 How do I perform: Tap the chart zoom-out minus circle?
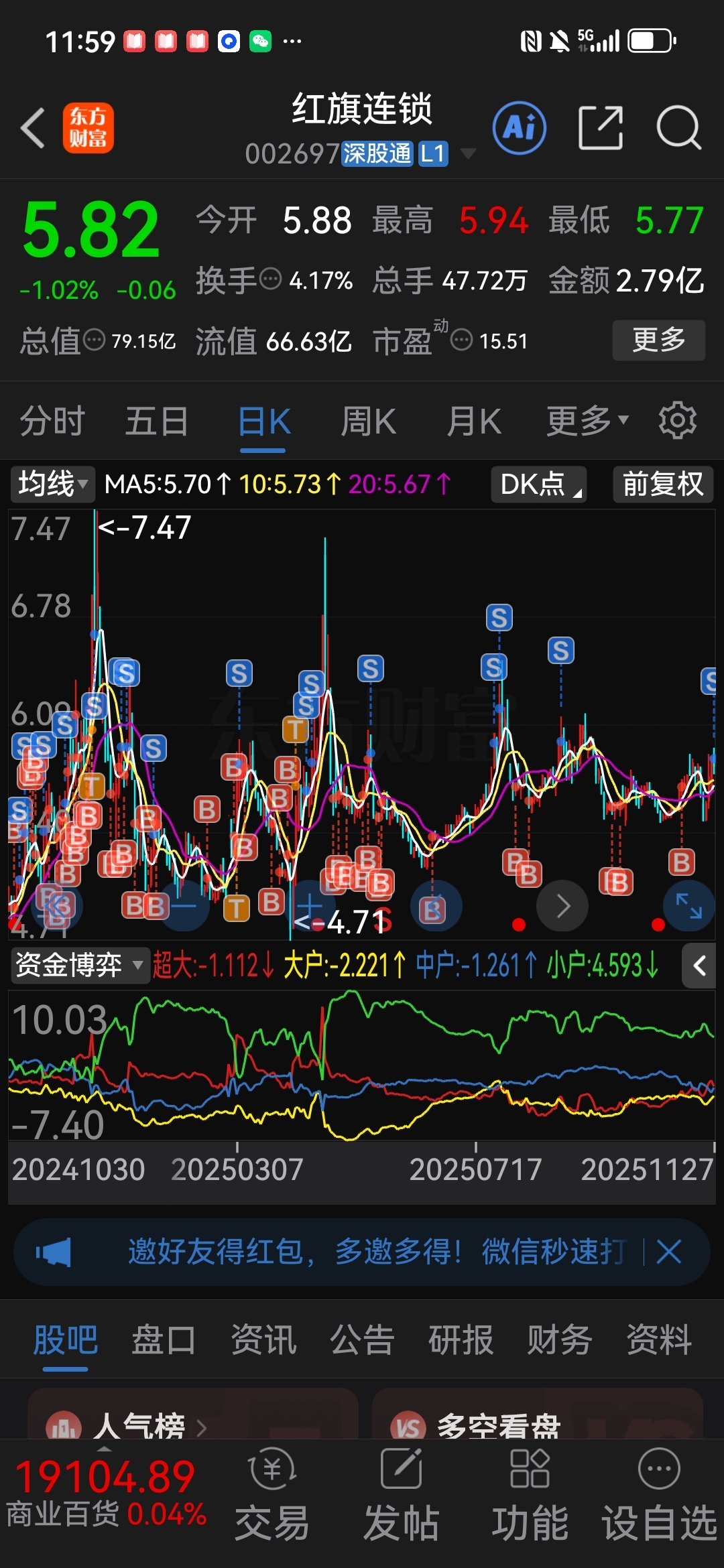pyautogui.click(x=183, y=906)
